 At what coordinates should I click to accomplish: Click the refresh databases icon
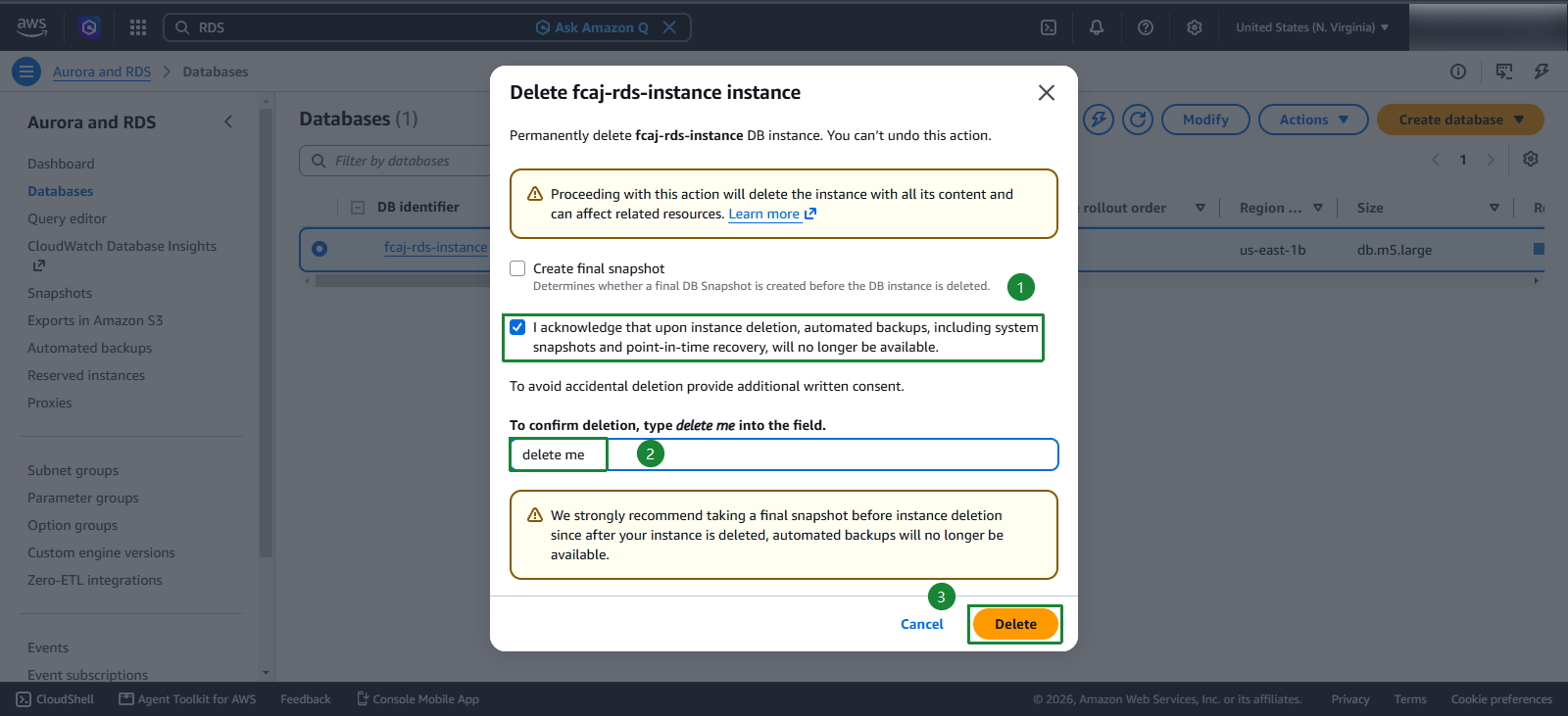(x=1137, y=119)
